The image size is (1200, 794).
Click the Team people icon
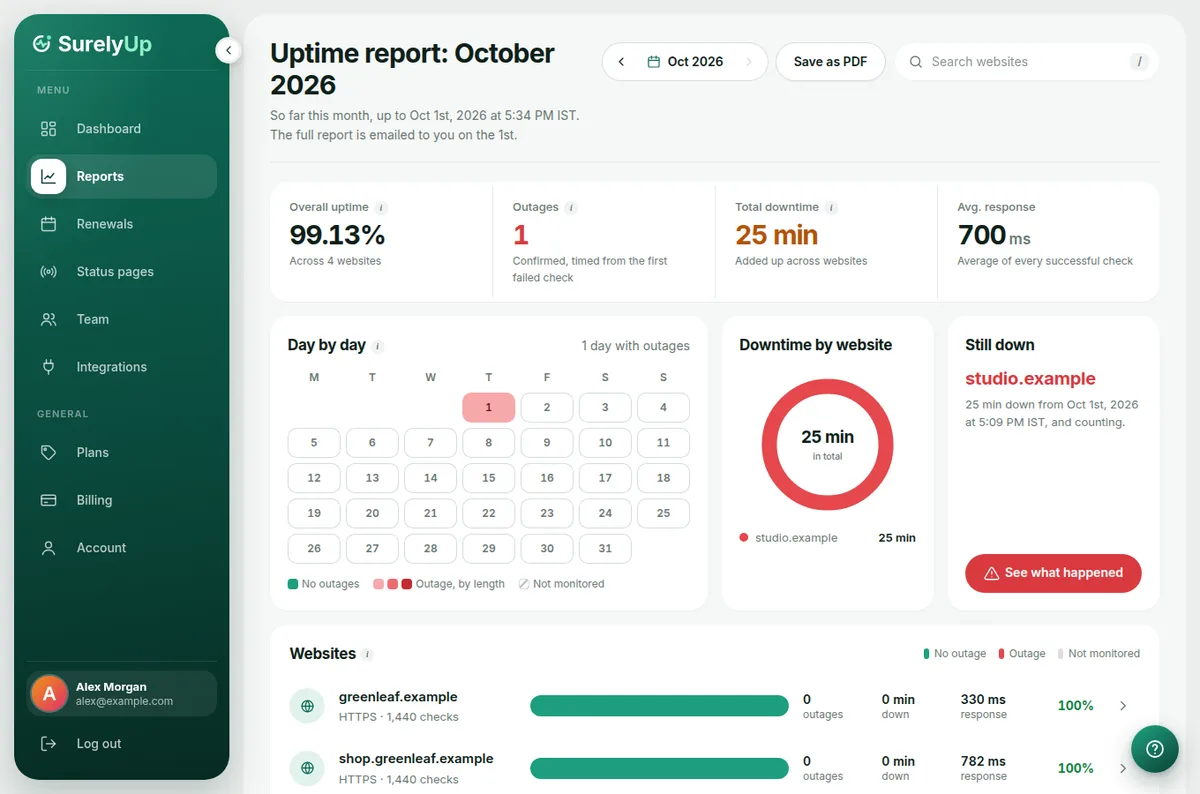click(48, 319)
